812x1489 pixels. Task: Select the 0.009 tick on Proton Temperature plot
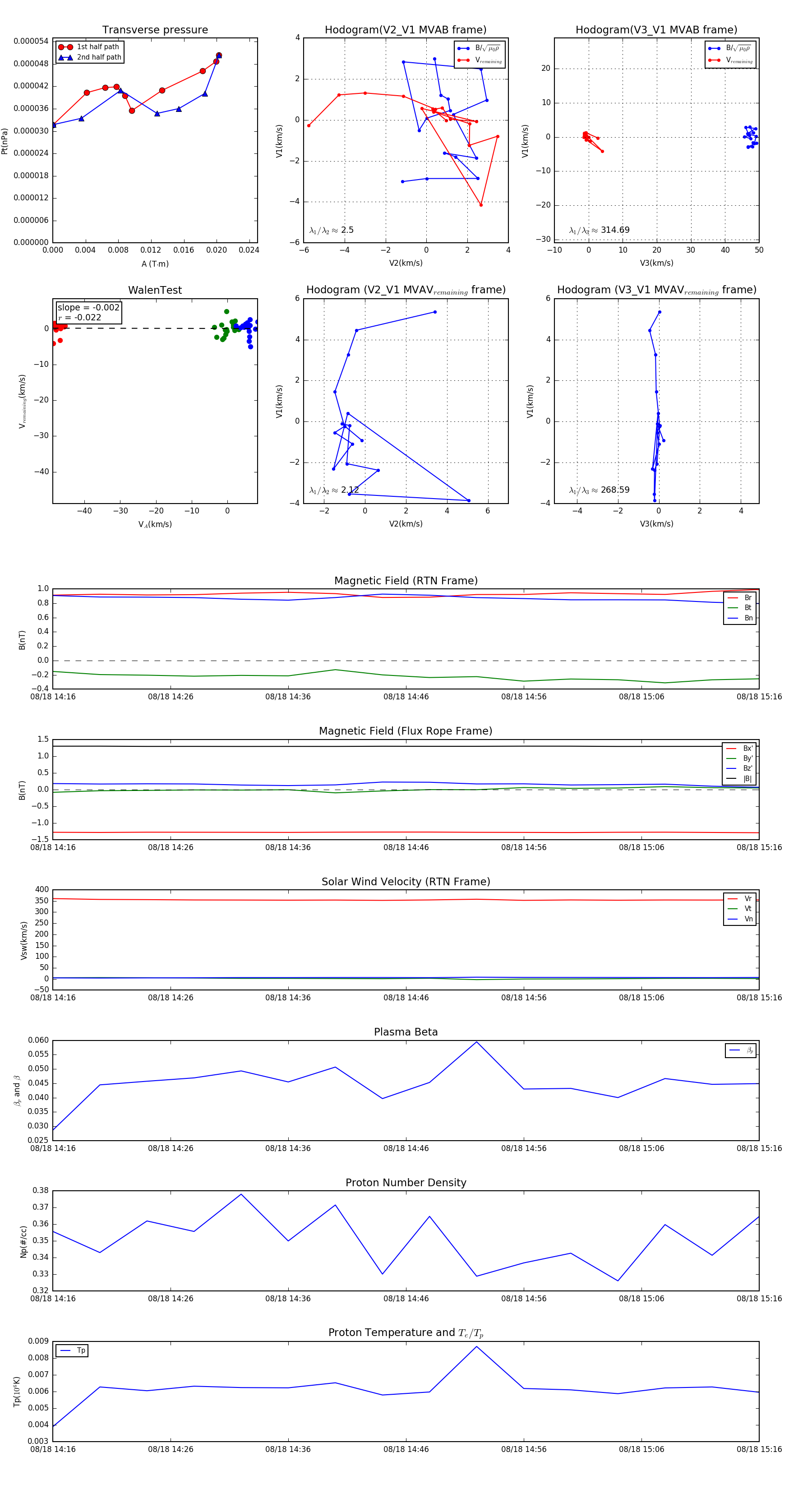coord(38,1341)
